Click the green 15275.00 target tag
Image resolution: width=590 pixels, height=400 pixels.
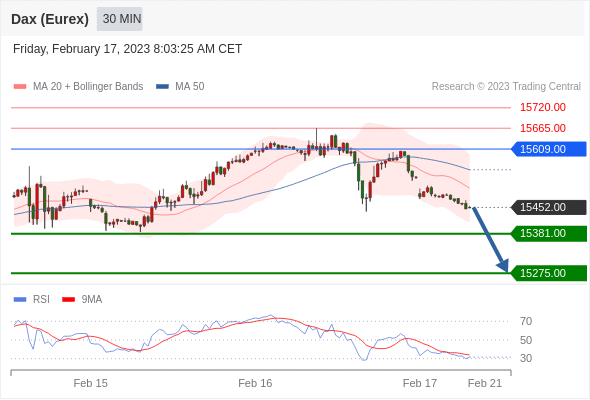(x=549, y=273)
